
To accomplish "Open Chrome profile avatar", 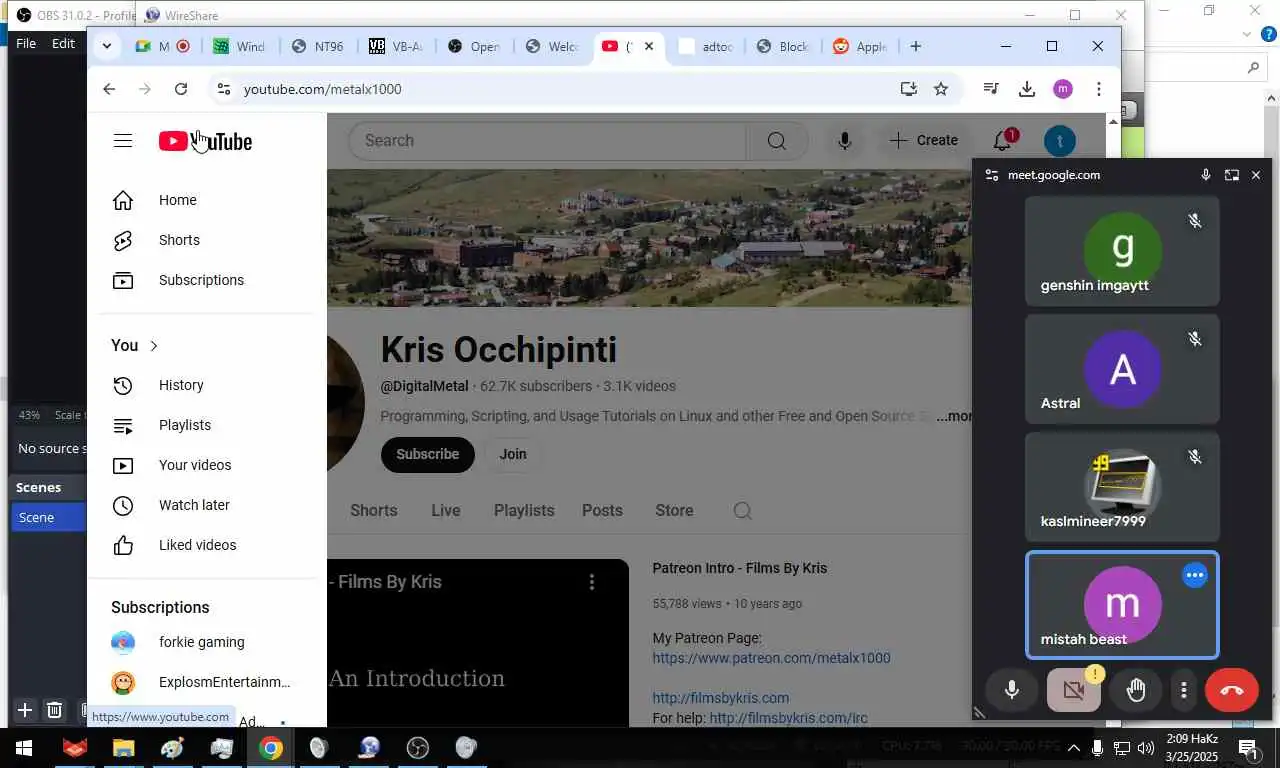I will coord(1063,89).
